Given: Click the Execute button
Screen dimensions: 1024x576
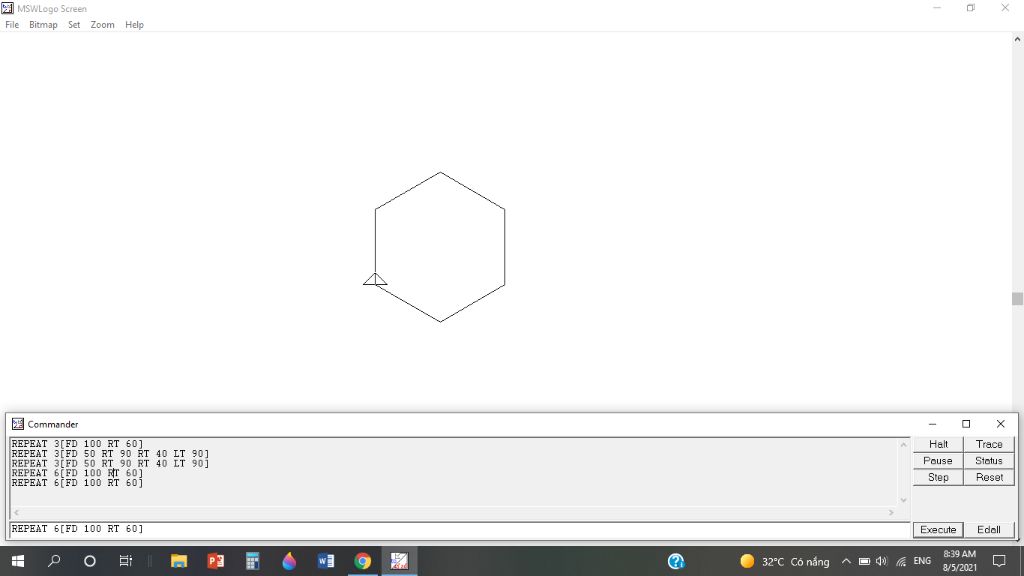Looking at the screenshot, I should point(938,530).
